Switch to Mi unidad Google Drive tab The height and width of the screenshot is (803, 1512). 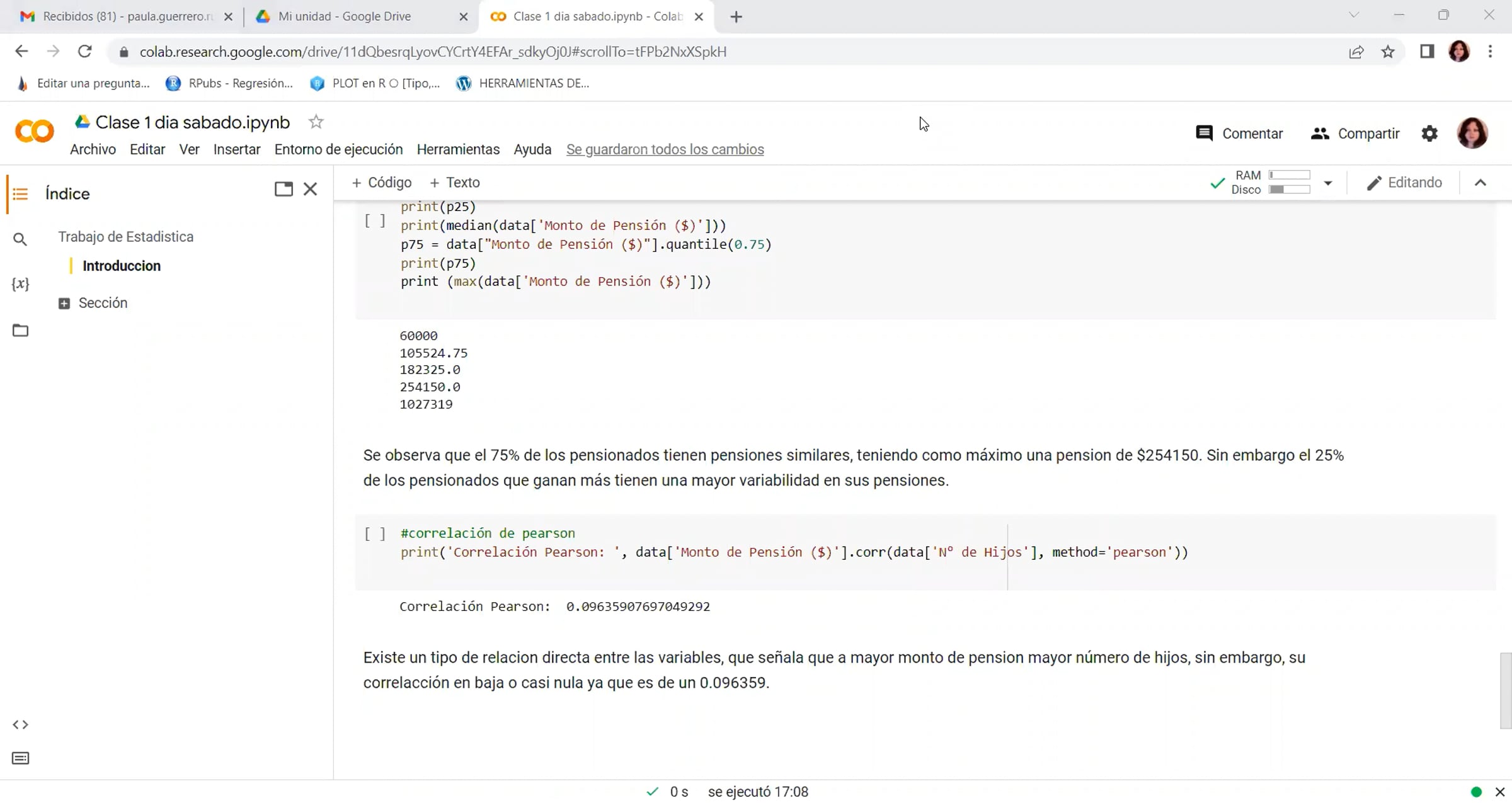click(x=345, y=16)
